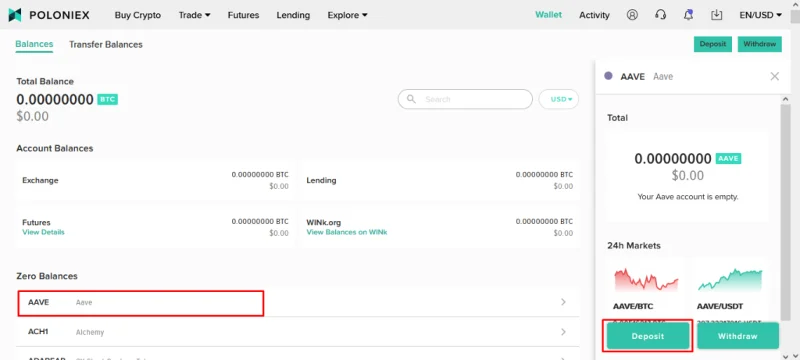The height and width of the screenshot is (360, 800).
Task: Open the EN/USD language selector
Action: [761, 15]
